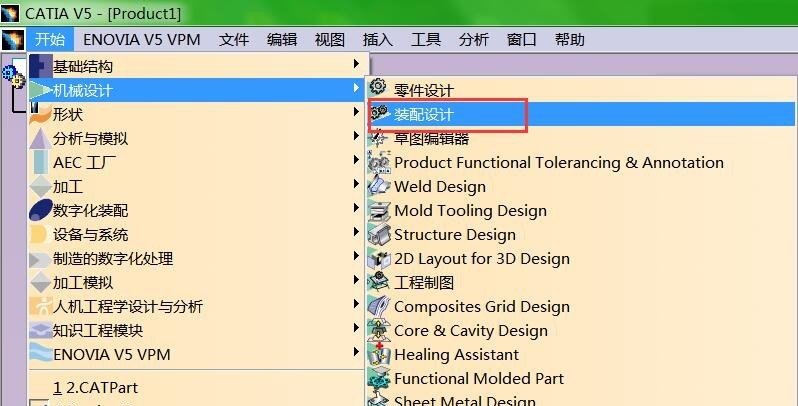Select the Core & Cavity Design icon
Image resolution: width=798 pixels, height=406 pixels.
379,330
